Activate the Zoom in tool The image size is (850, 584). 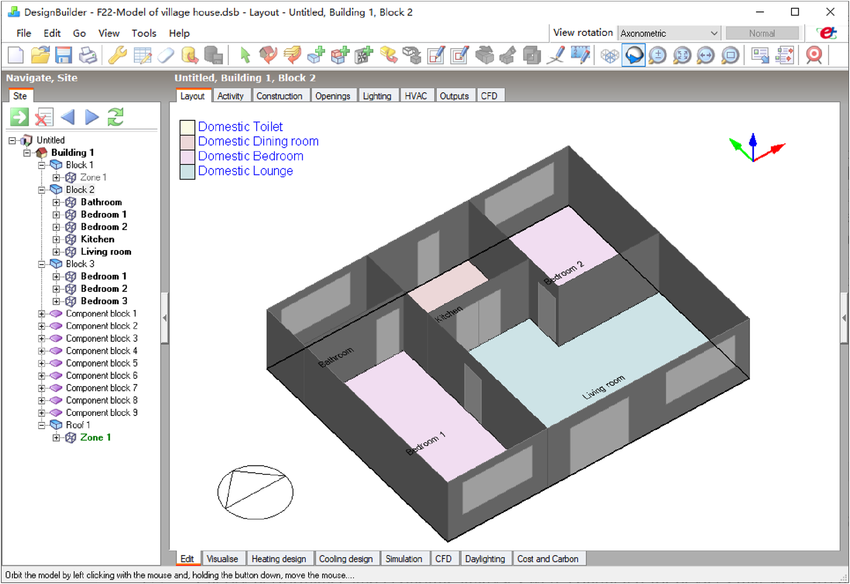(x=656, y=56)
